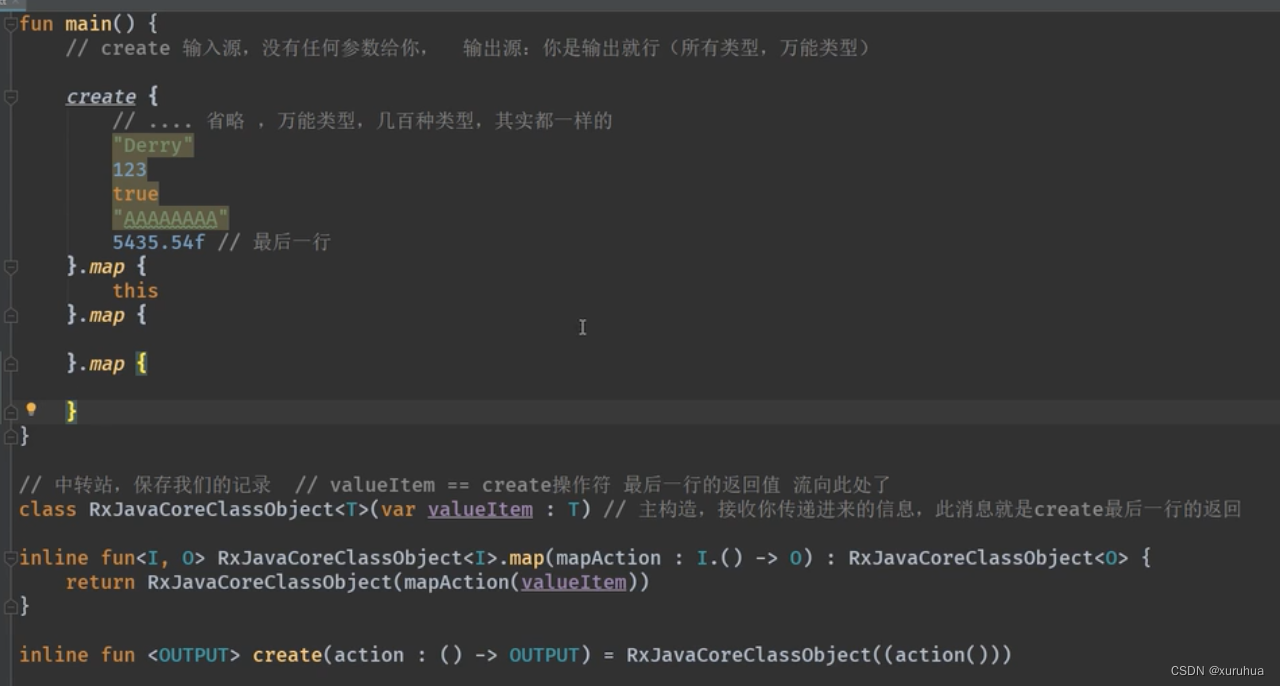Collapse the create { block fold marker
The width and height of the screenshot is (1280, 686).
point(10,97)
